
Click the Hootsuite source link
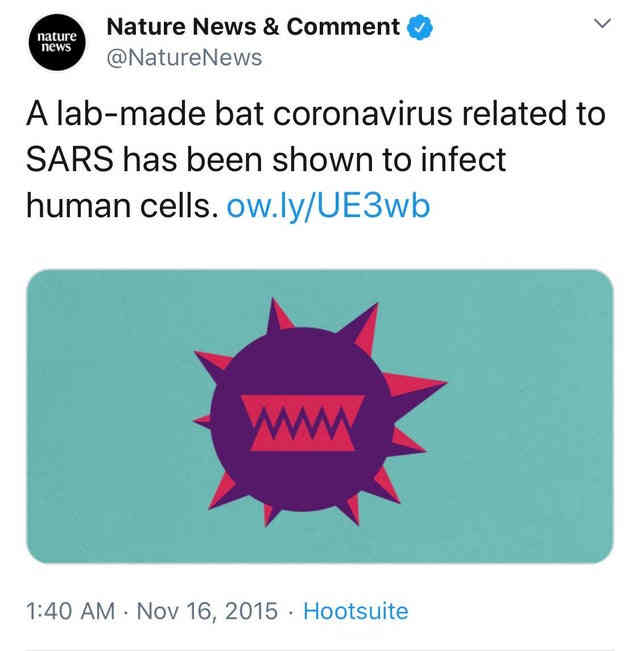(355, 610)
